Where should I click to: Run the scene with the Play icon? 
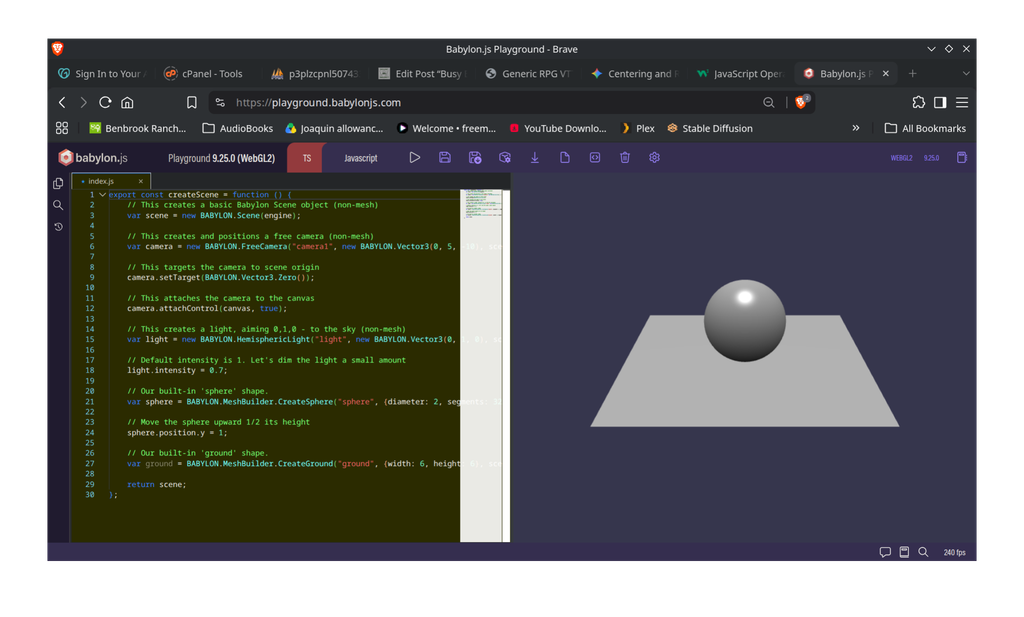(415, 157)
